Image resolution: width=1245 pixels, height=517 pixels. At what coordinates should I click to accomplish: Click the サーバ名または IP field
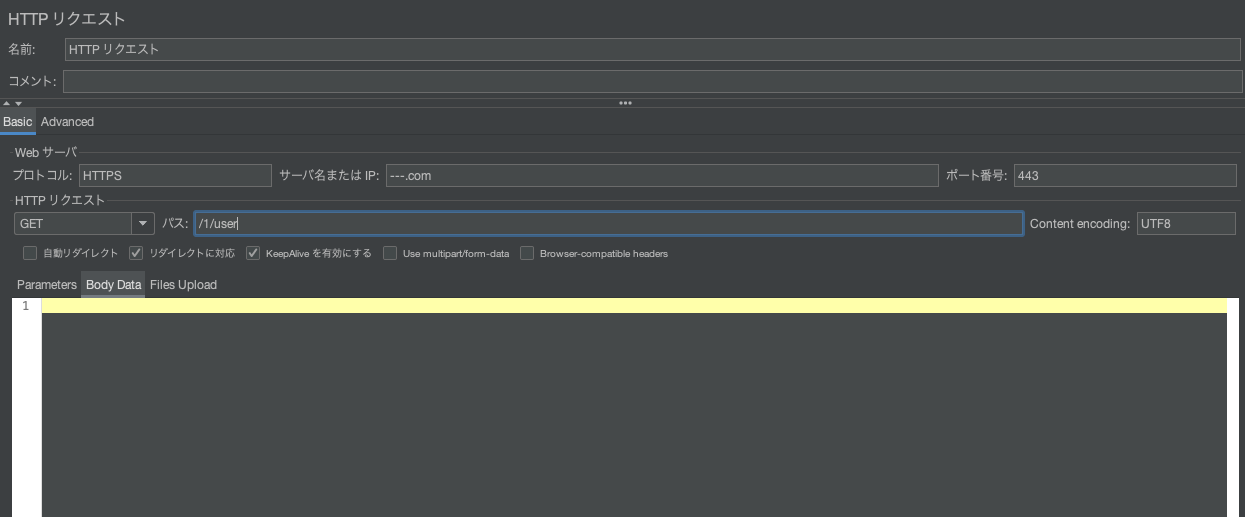662,175
